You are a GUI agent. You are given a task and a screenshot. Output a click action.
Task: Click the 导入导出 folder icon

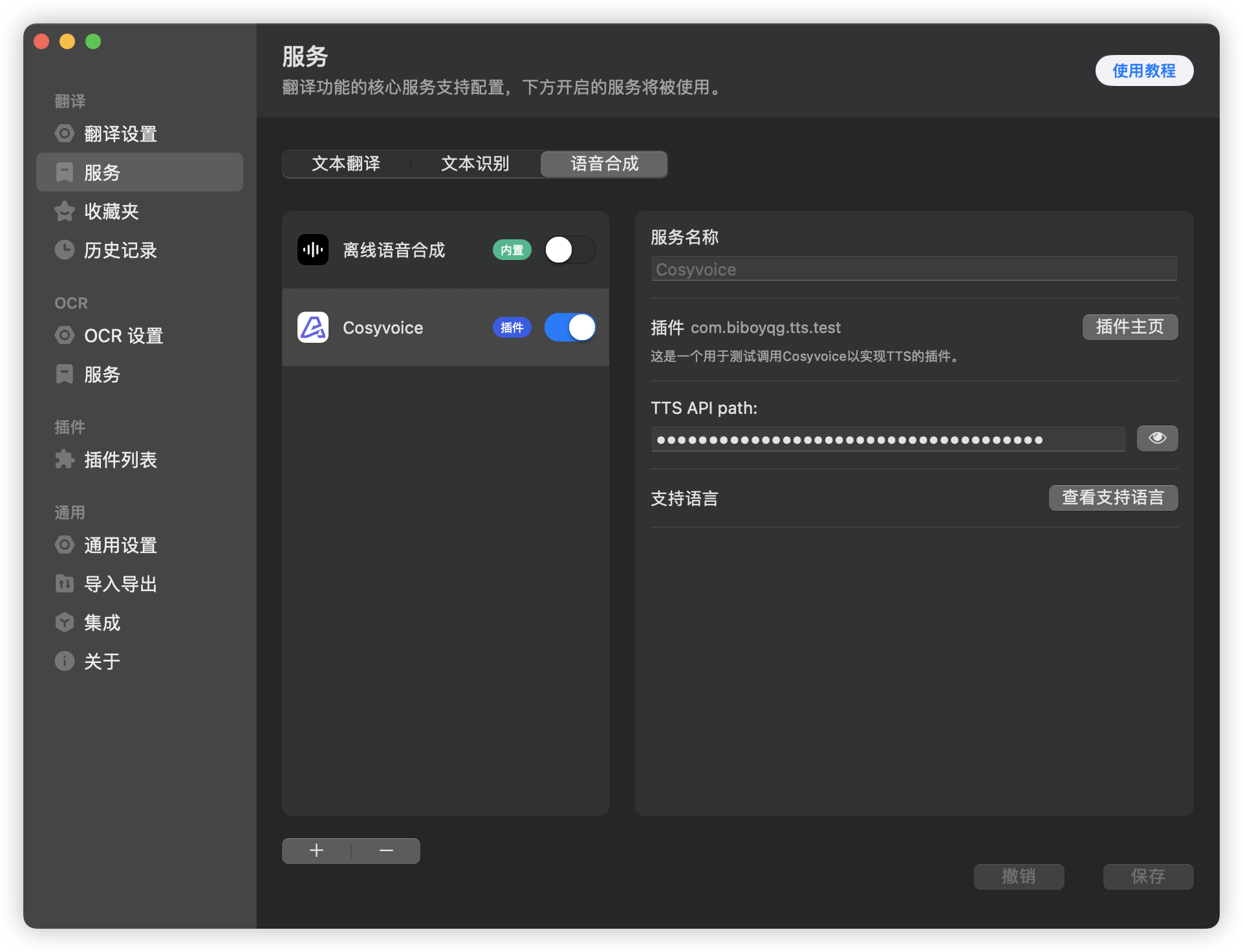pos(65,584)
